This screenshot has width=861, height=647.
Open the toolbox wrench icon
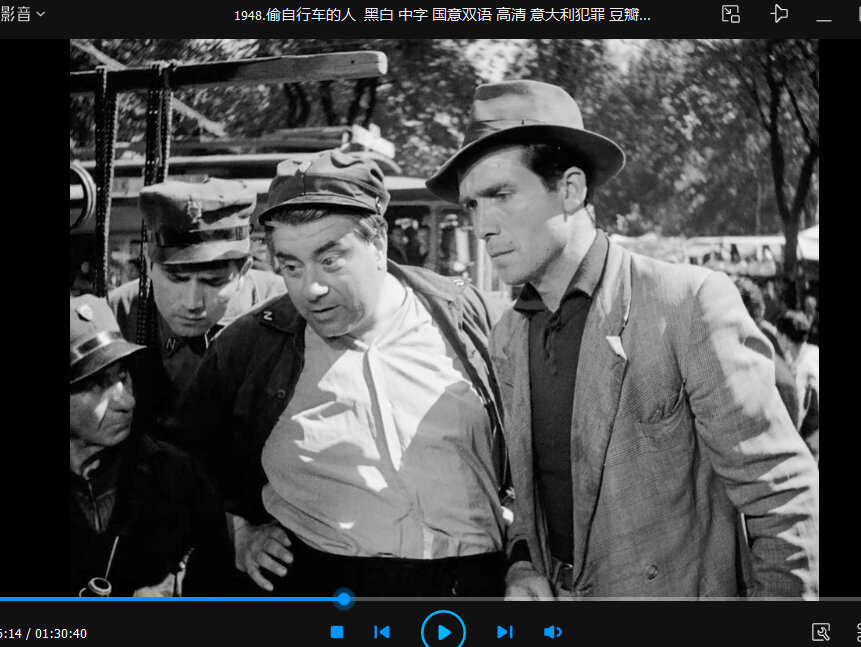click(x=820, y=632)
